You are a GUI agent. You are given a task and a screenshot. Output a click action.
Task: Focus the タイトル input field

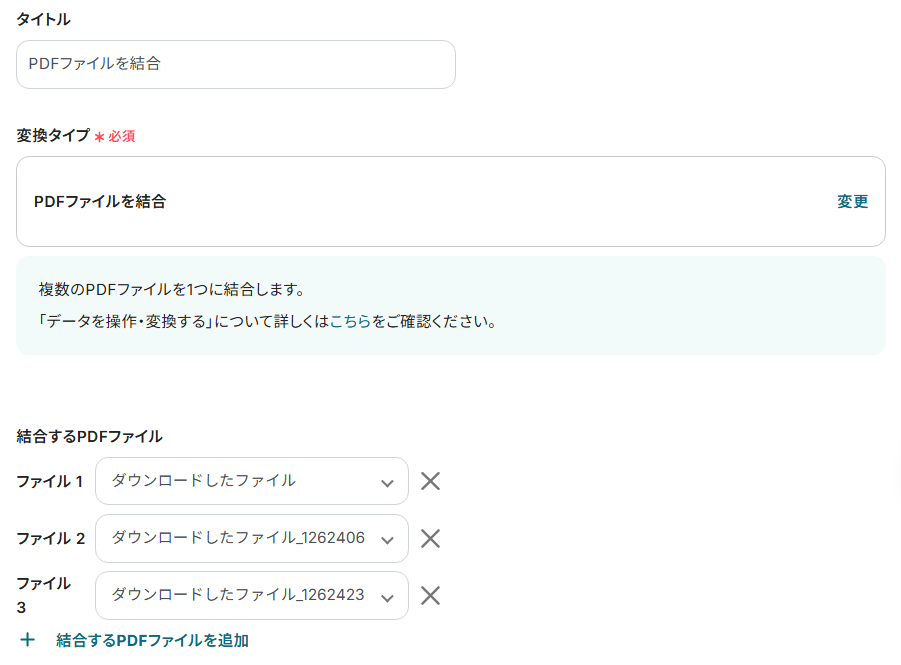tap(236, 64)
